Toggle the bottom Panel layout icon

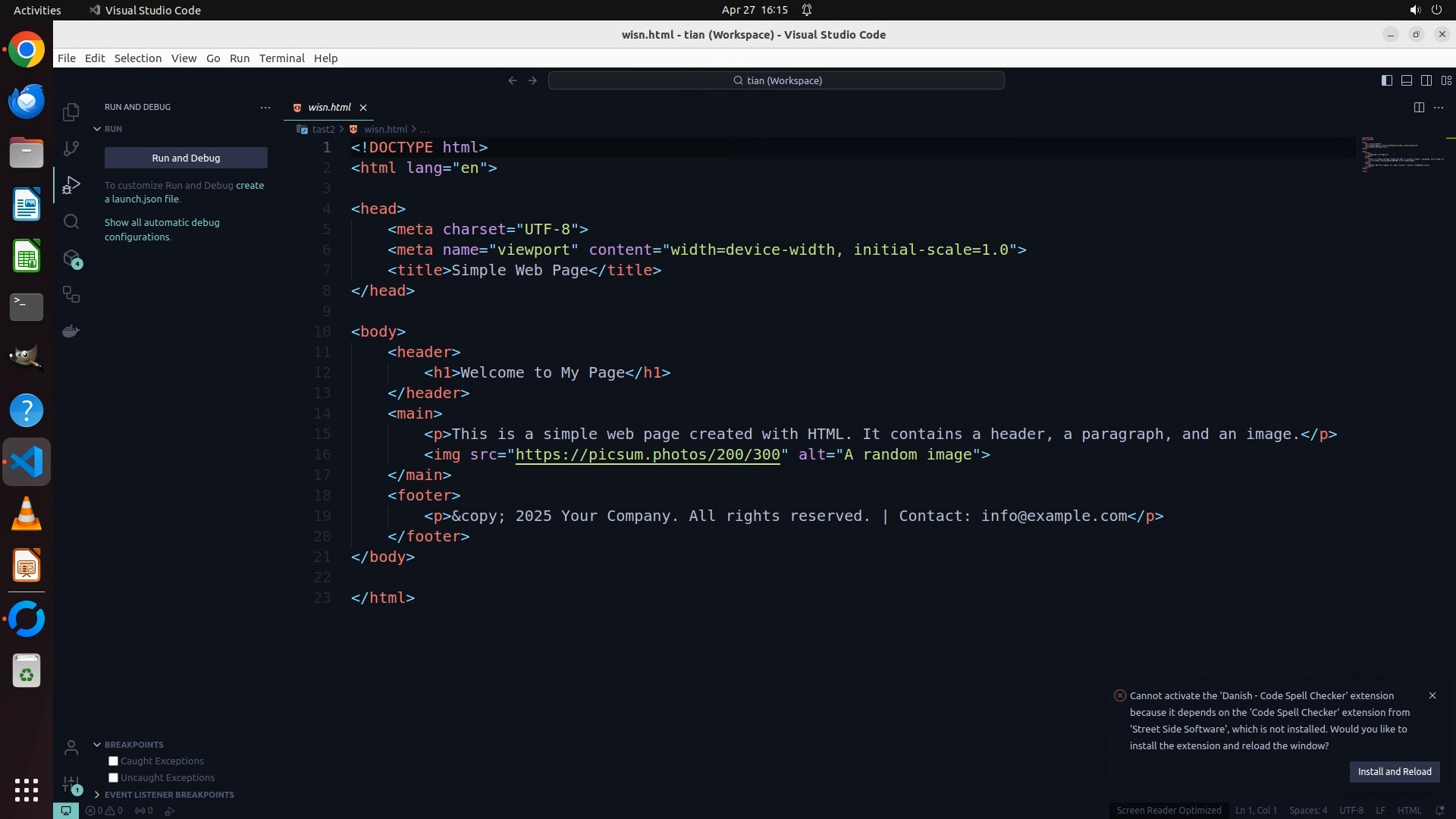tap(1406, 80)
